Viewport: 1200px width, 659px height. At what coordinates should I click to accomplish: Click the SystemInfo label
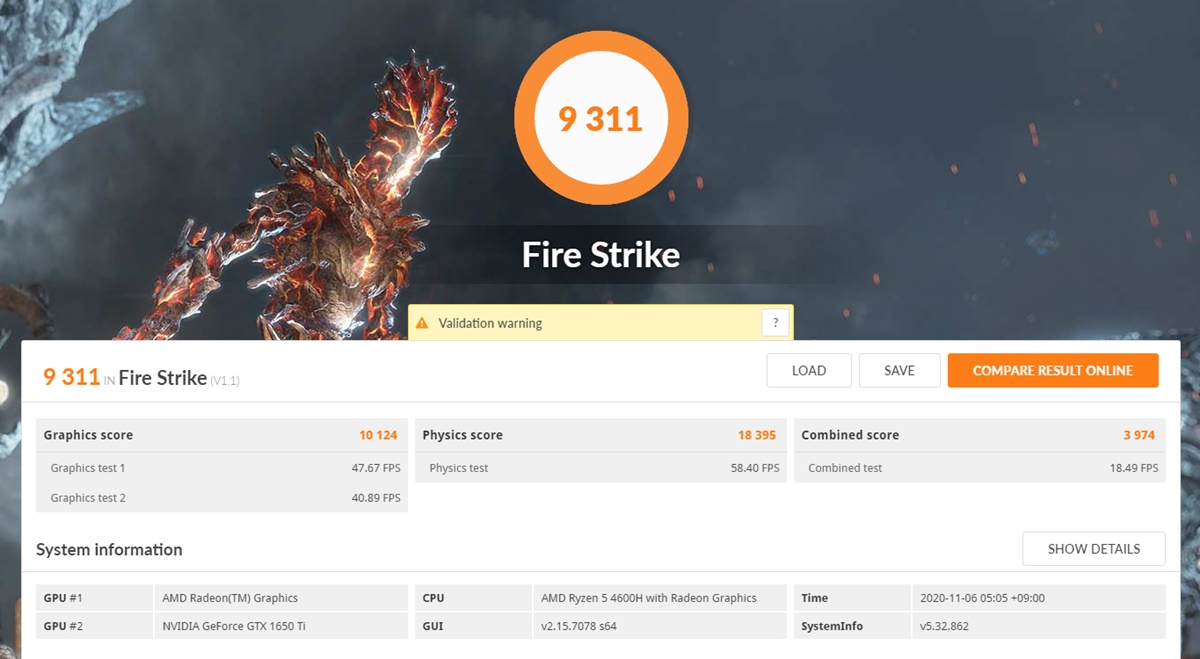(x=832, y=626)
